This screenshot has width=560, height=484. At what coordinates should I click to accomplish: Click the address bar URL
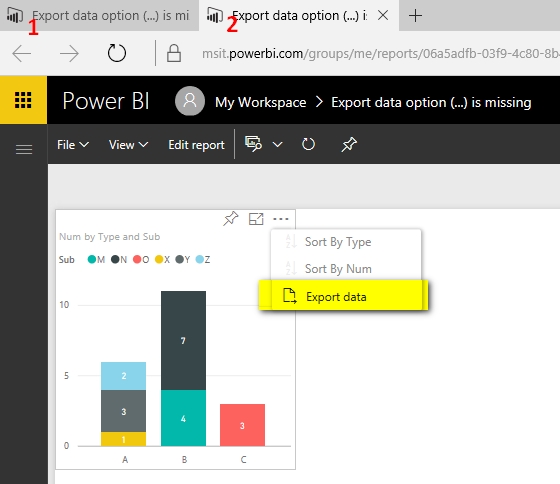380,54
